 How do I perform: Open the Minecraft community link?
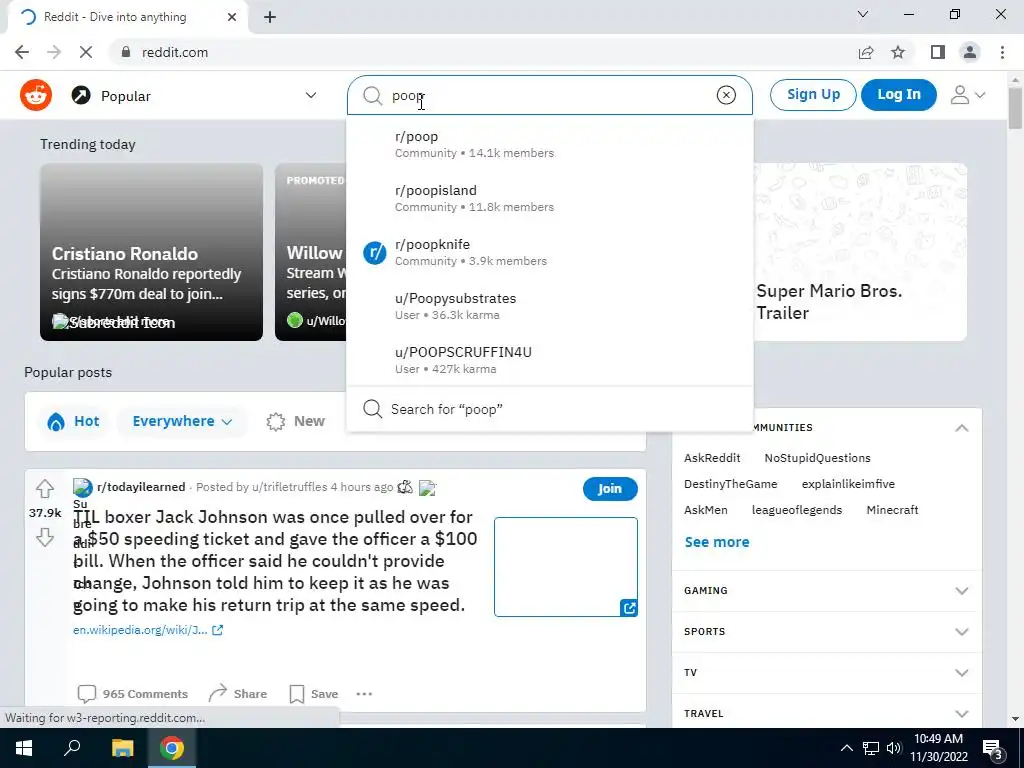[x=892, y=510]
